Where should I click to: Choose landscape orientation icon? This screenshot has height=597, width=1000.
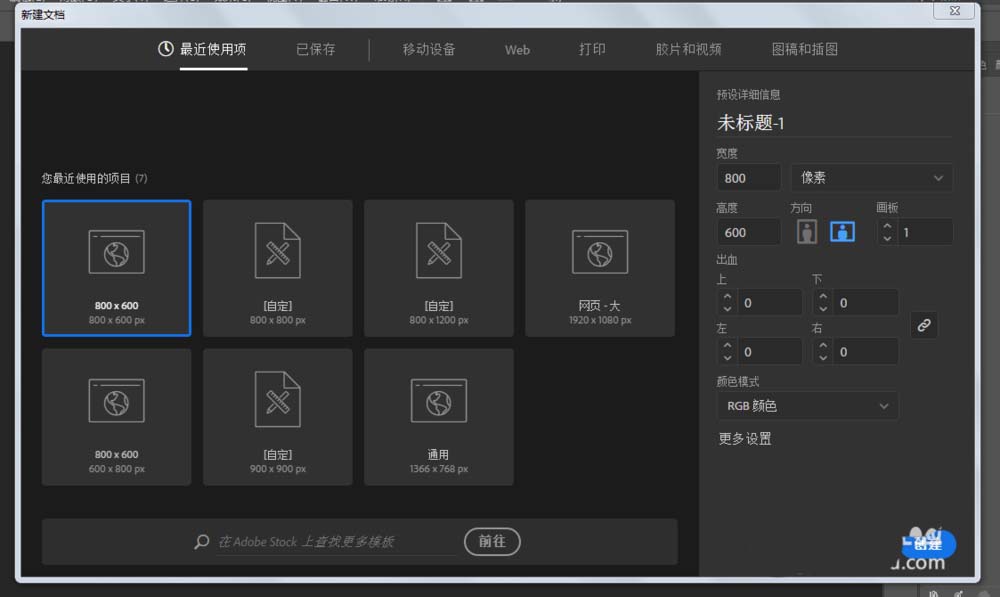coord(842,232)
